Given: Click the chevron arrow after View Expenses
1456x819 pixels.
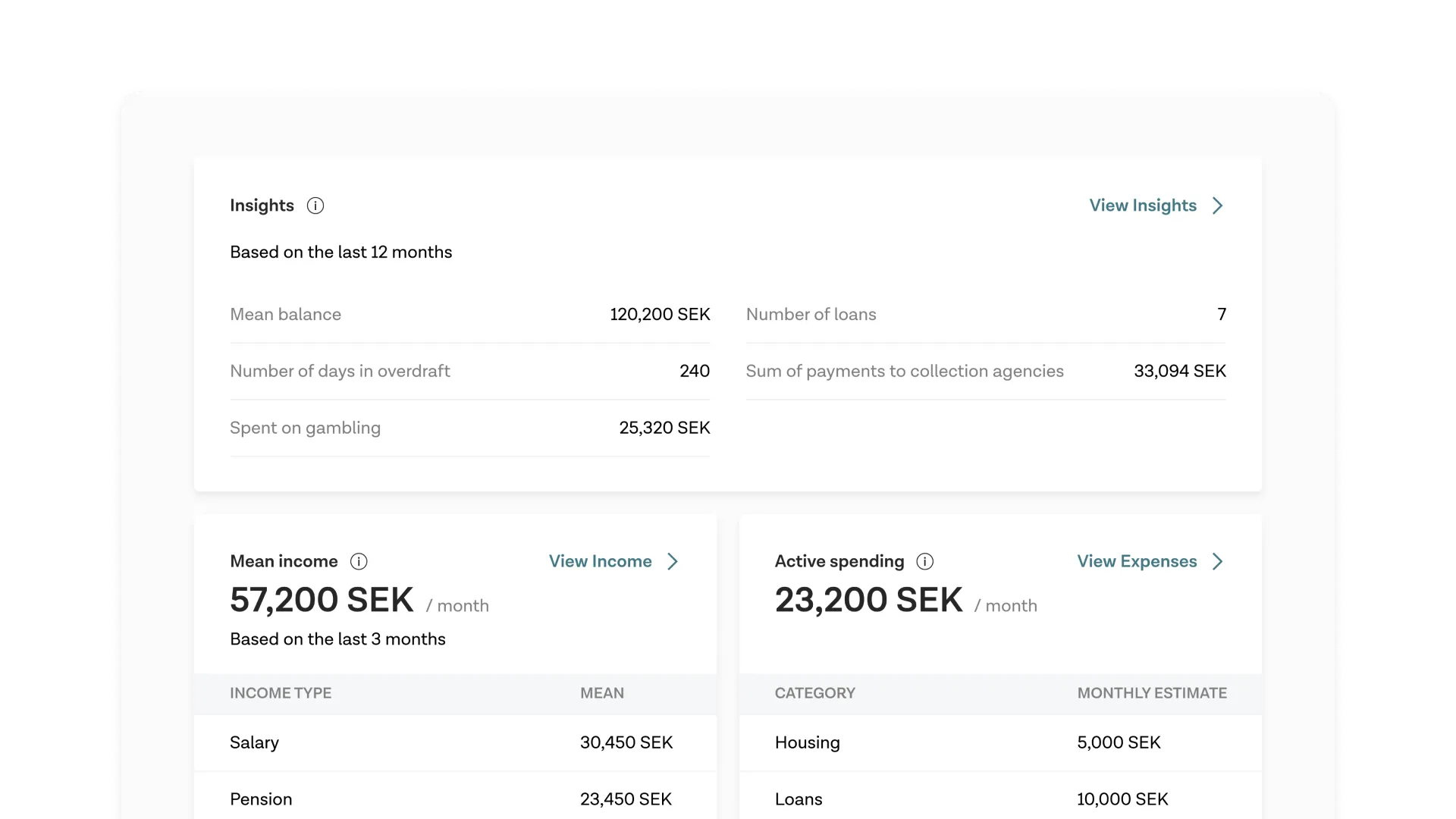Looking at the screenshot, I should 1218,561.
